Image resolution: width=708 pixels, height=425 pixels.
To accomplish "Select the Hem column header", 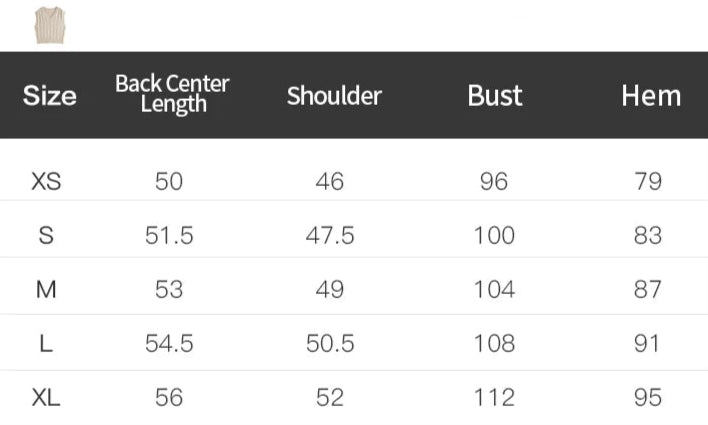I will 650,96.
